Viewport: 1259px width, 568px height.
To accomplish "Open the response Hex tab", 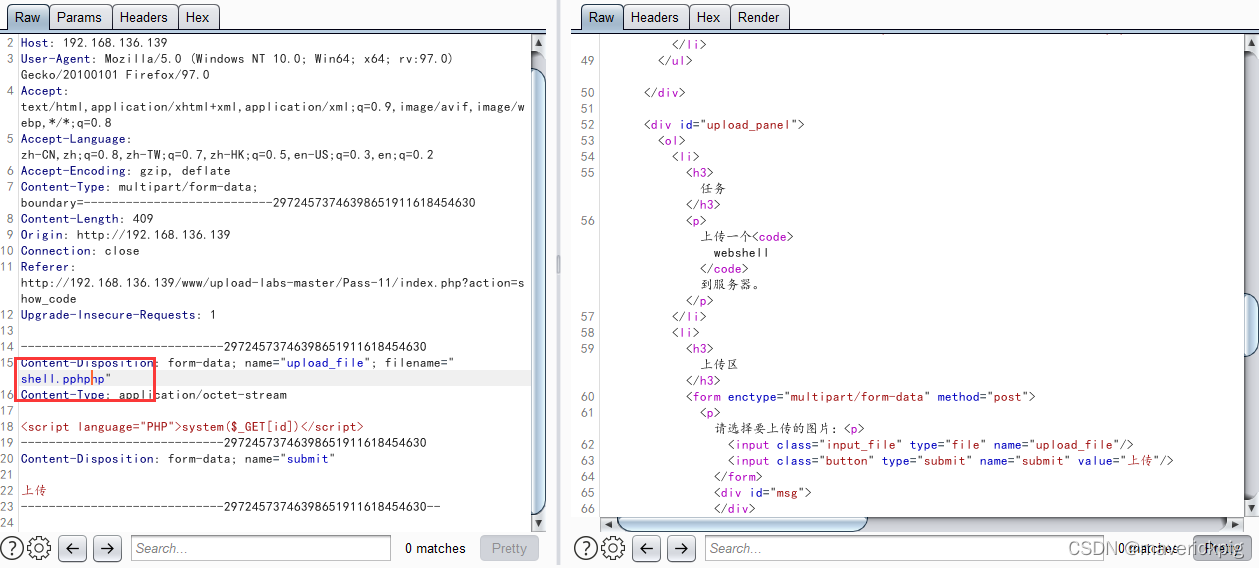I will click(709, 17).
